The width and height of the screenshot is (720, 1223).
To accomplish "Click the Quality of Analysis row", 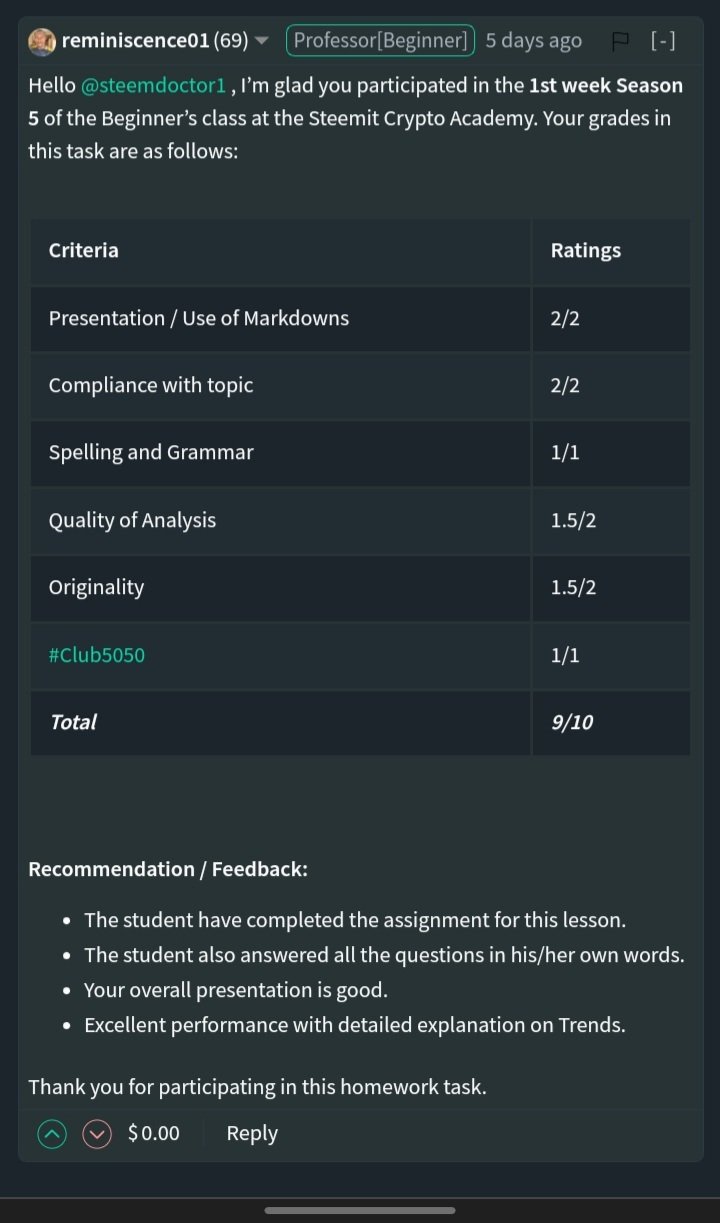I will (x=360, y=520).
